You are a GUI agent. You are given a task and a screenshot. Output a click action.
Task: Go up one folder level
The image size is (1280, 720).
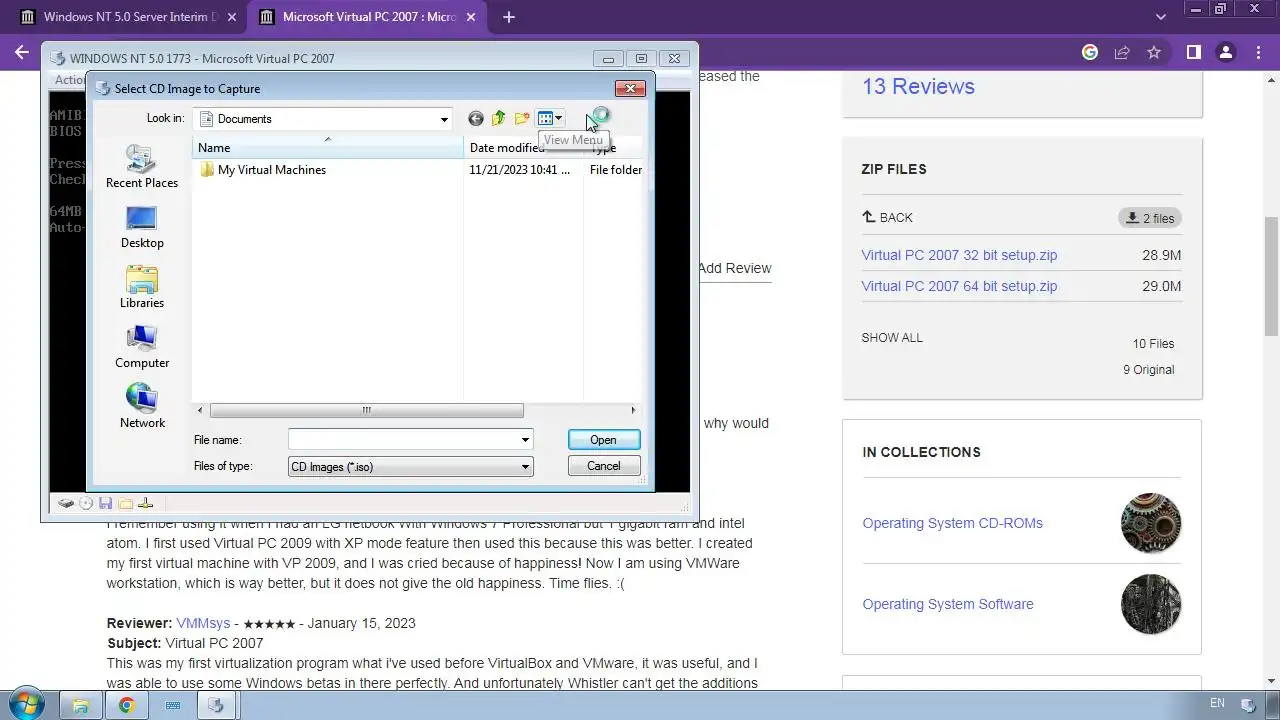(498, 119)
